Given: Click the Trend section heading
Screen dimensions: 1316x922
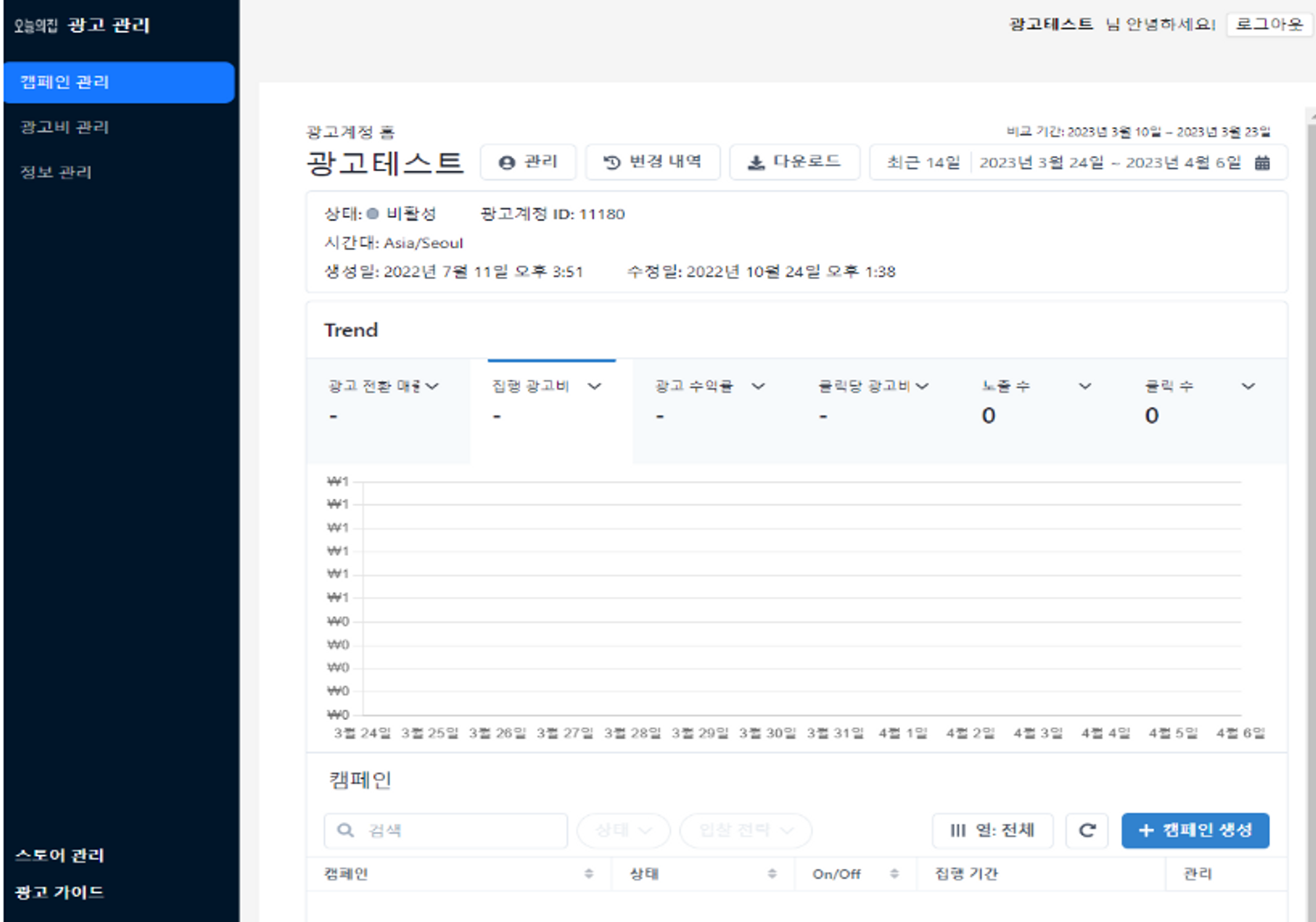Looking at the screenshot, I should click(x=351, y=330).
